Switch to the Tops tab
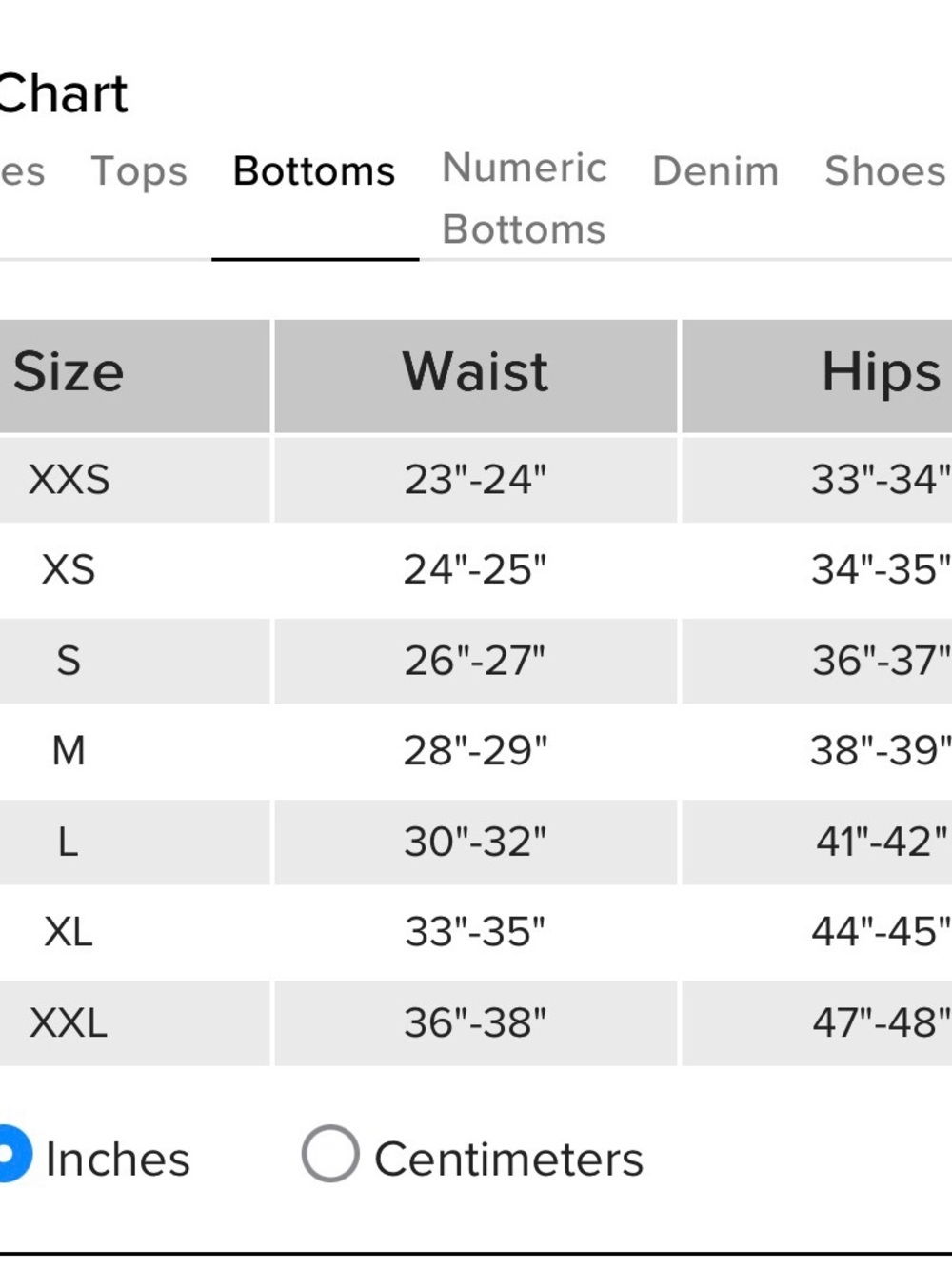The image size is (952, 1269). click(x=139, y=171)
